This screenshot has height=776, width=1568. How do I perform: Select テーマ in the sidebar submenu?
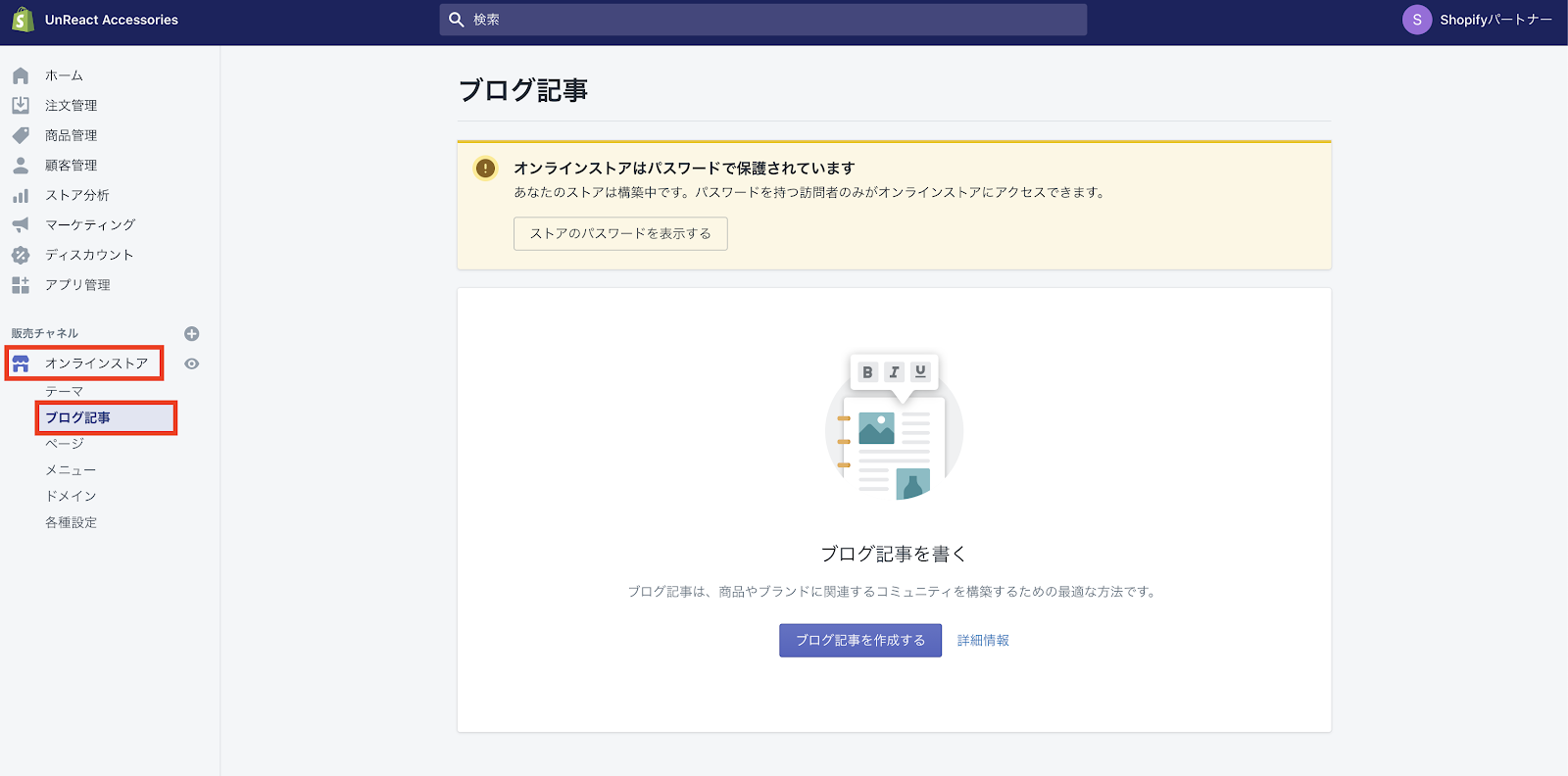[65, 391]
